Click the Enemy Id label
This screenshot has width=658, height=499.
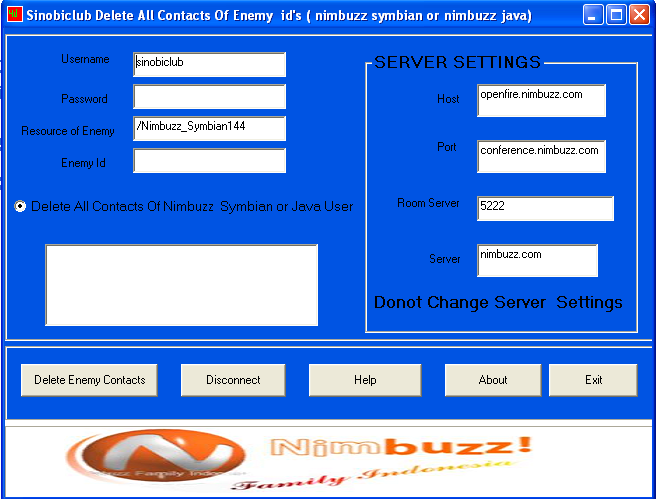click(83, 163)
